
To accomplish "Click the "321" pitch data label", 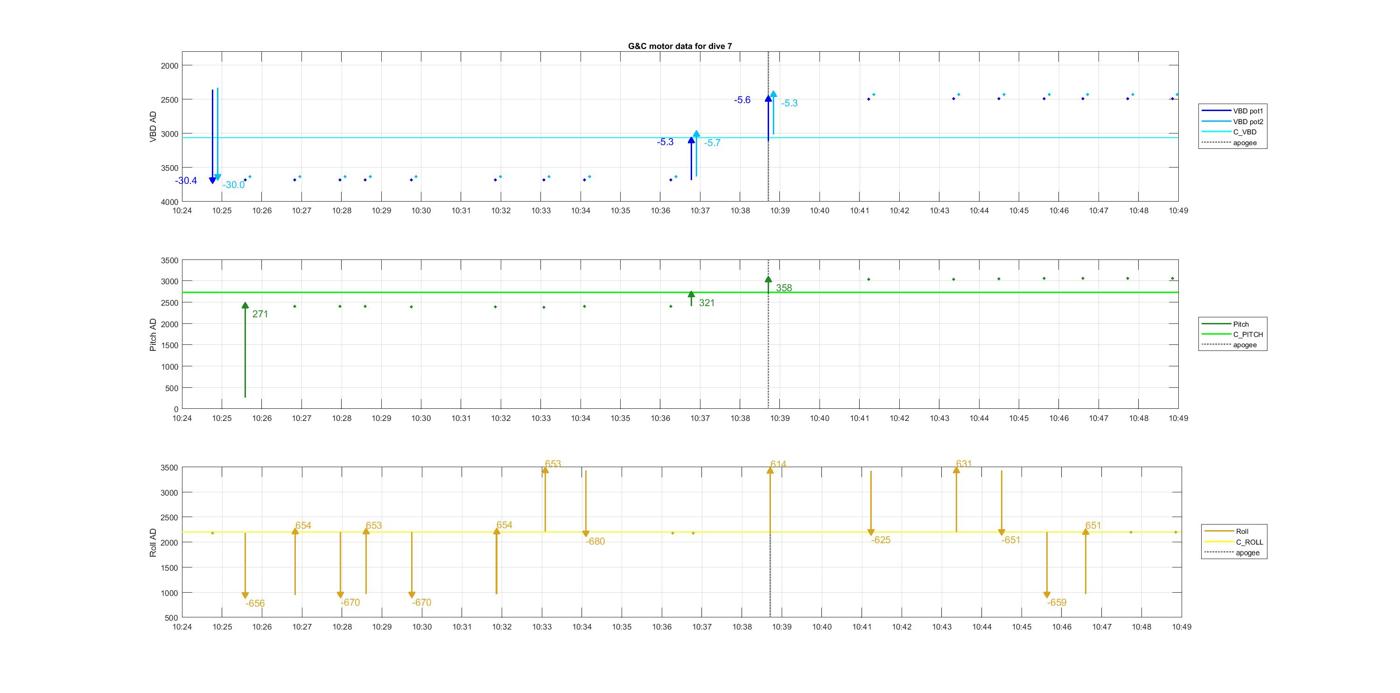I will point(707,303).
